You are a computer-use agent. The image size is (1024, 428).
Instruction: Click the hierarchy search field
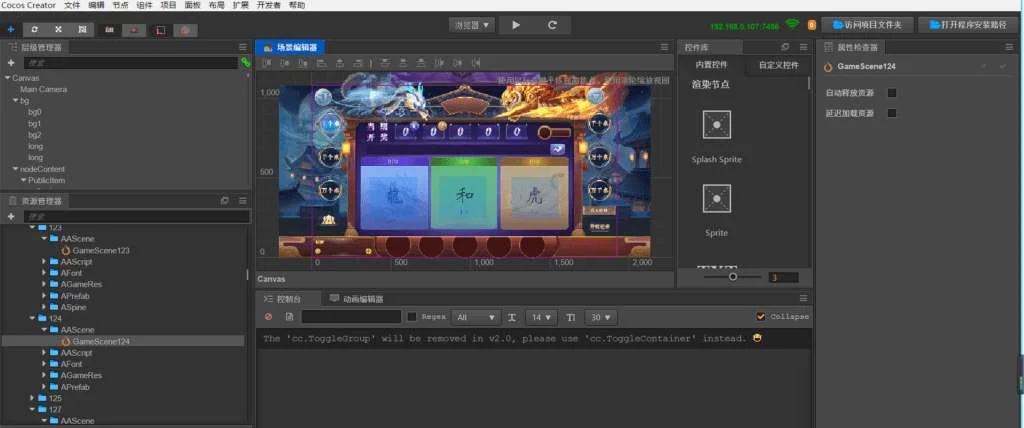click(x=131, y=63)
